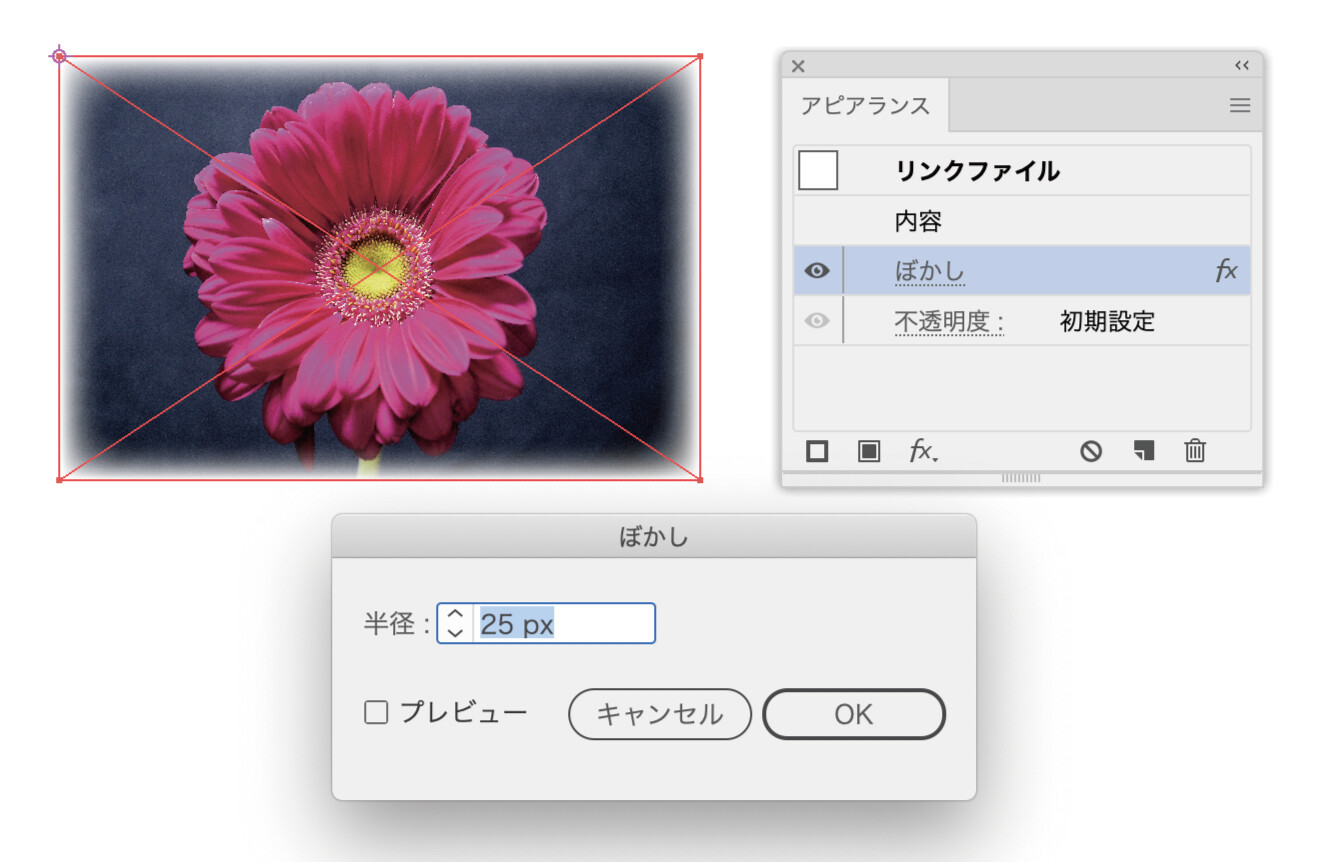Click the リンクファイル thumbnail swatch
This screenshot has height=862, width=1322.
[x=818, y=171]
